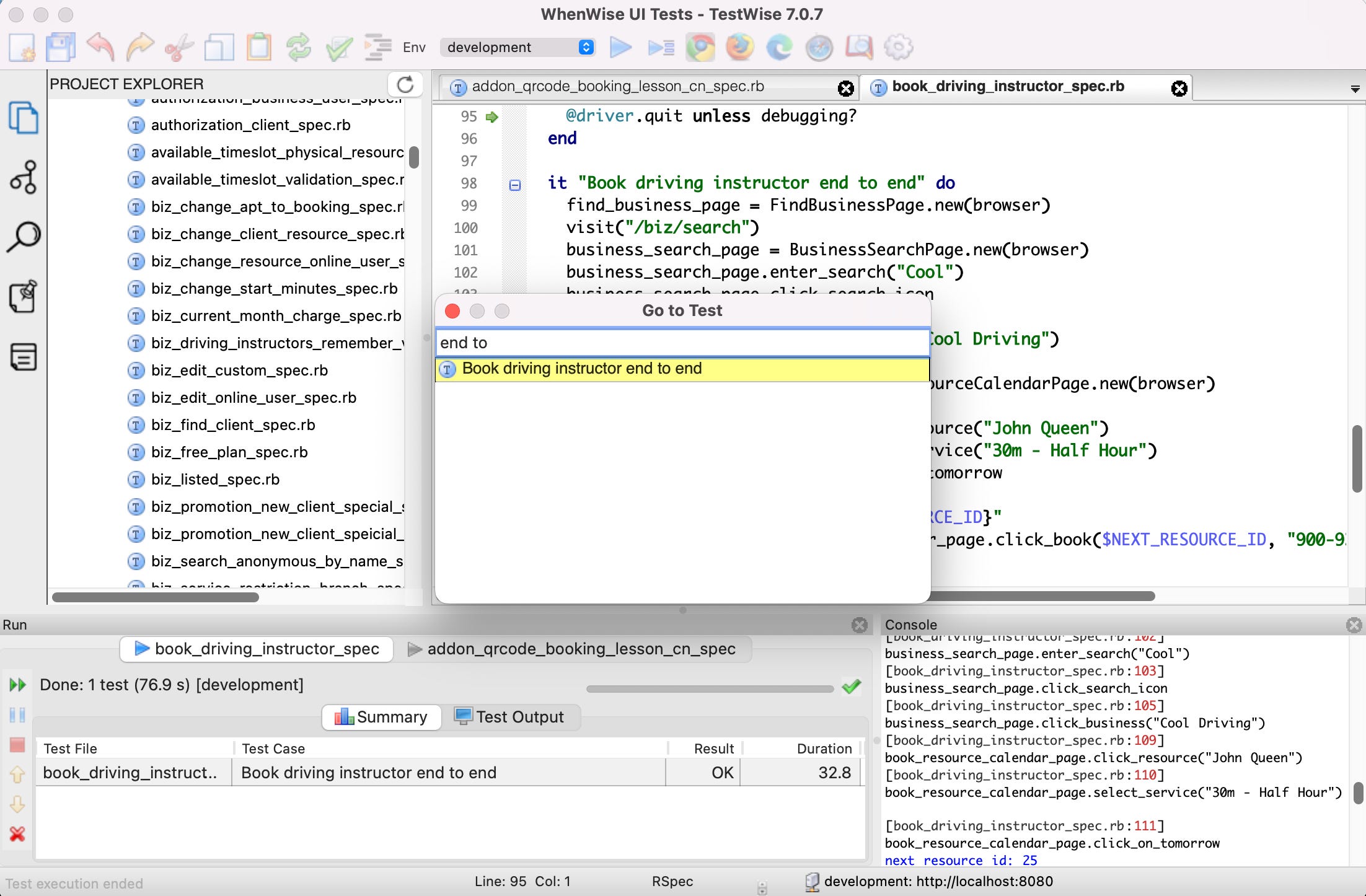Click the test progress bar
Viewport: 1366px width, 896px height.
[x=710, y=688]
